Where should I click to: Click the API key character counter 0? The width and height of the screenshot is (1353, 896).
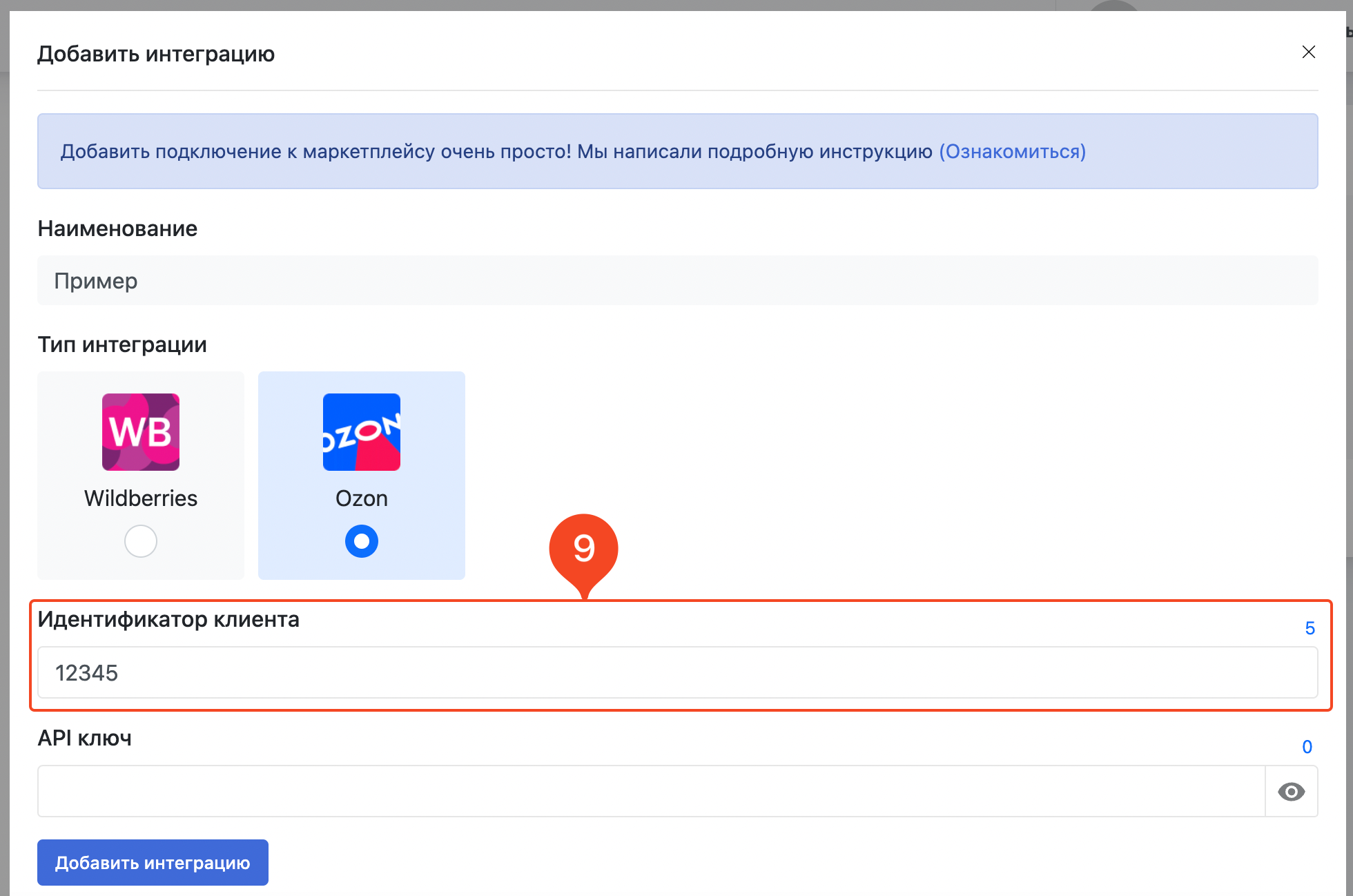coord(1307,747)
